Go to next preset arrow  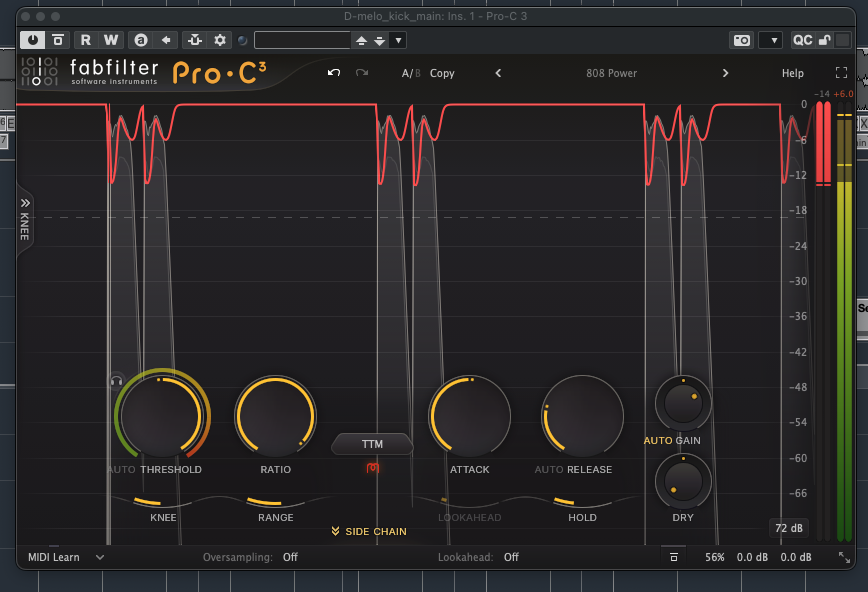click(725, 73)
